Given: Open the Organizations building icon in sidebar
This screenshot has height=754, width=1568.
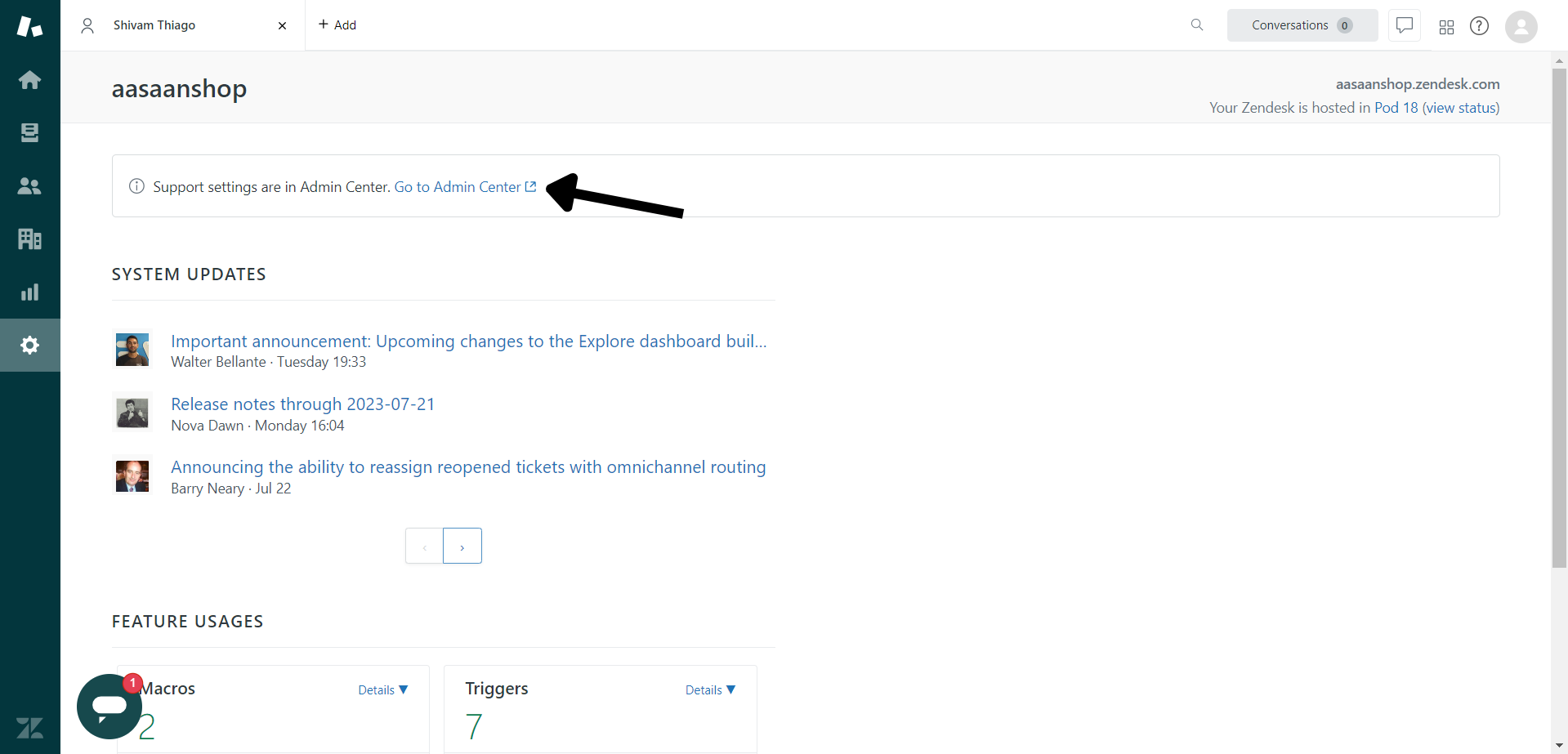Looking at the screenshot, I should (29, 239).
